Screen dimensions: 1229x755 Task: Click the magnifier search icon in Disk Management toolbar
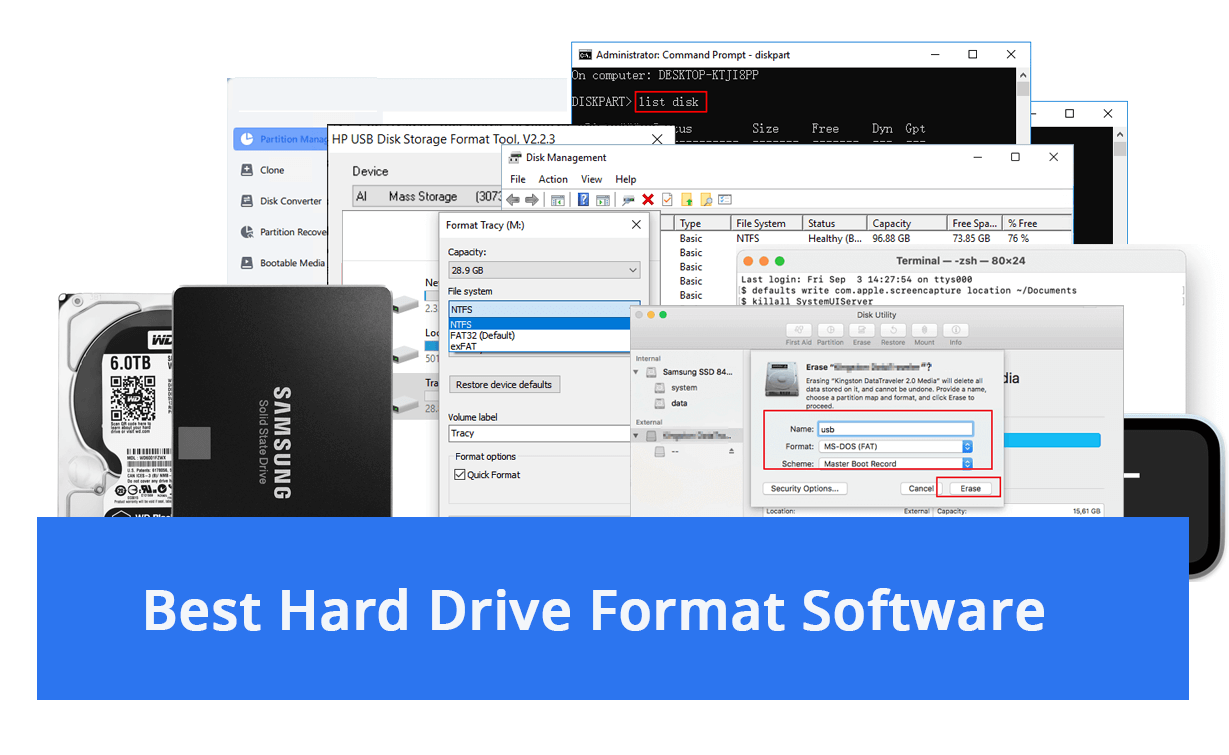(706, 200)
